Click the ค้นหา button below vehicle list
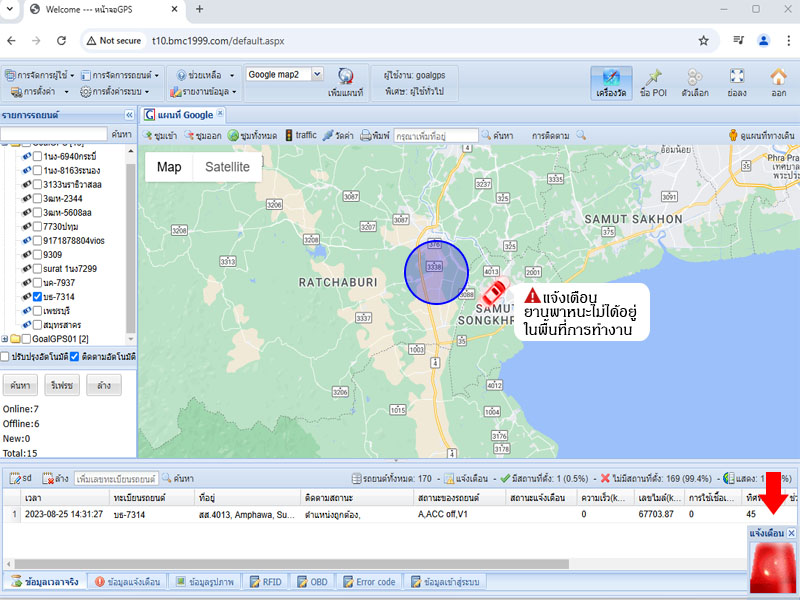 click(x=20, y=385)
